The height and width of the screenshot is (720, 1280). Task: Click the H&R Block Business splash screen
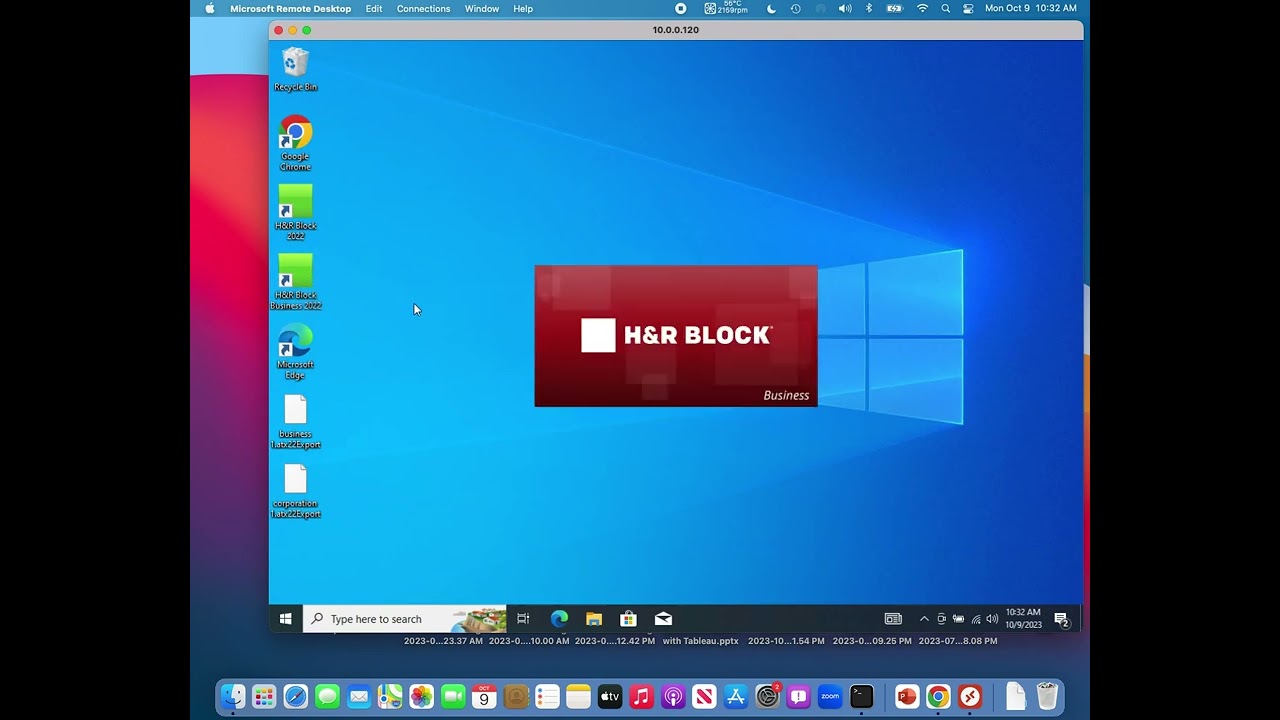(x=676, y=336)
